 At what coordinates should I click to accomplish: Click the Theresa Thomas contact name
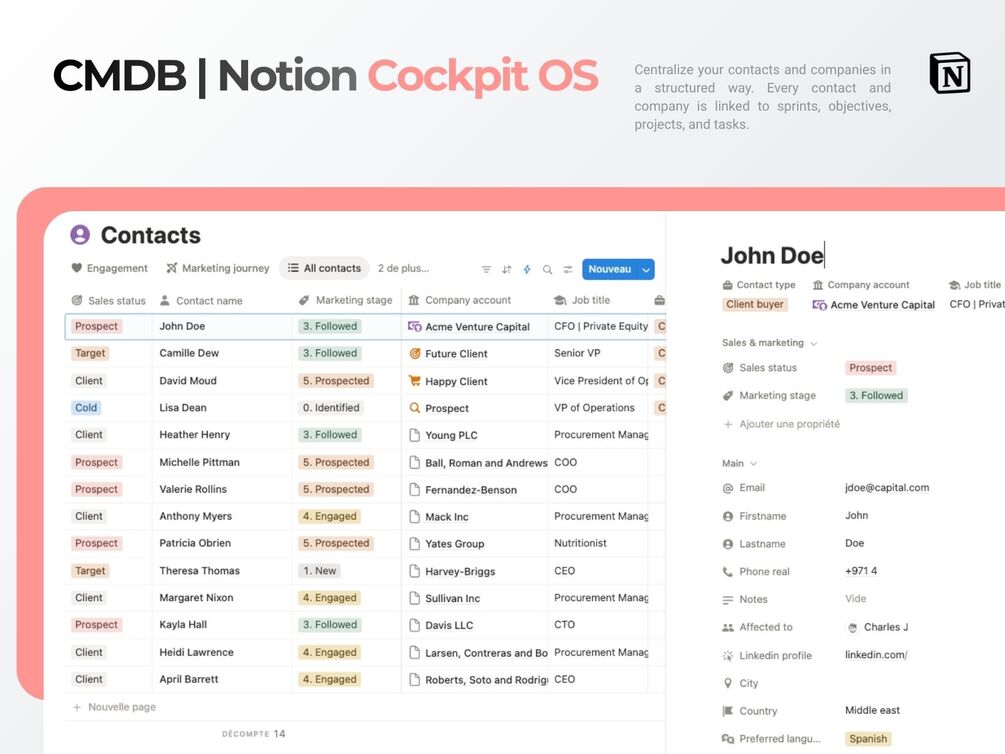coord(199,571)
